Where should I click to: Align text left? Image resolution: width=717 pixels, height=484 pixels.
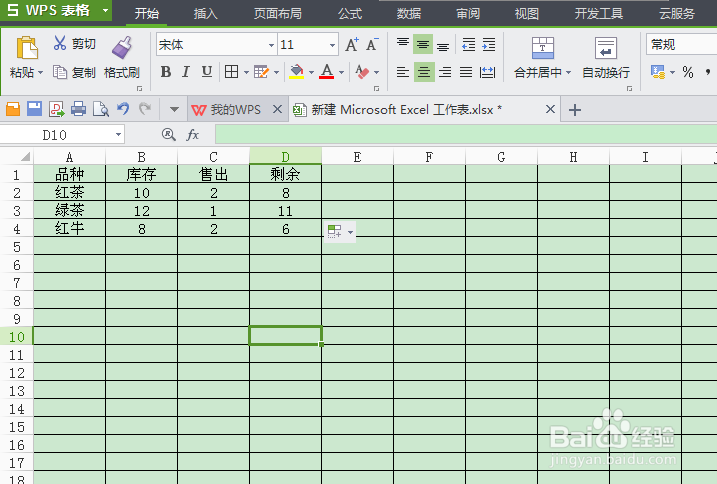402,72
